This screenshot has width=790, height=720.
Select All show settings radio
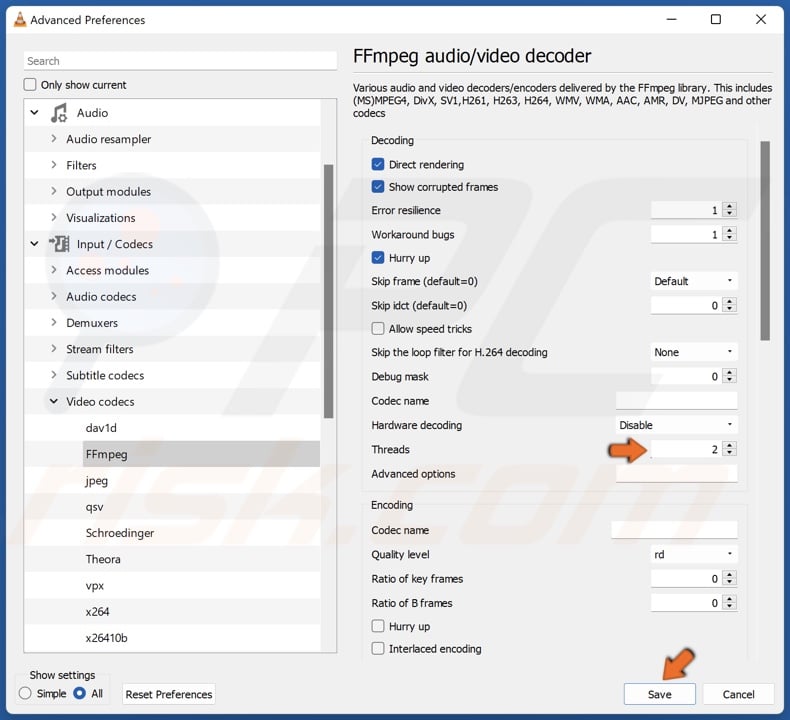click(80, 694)
